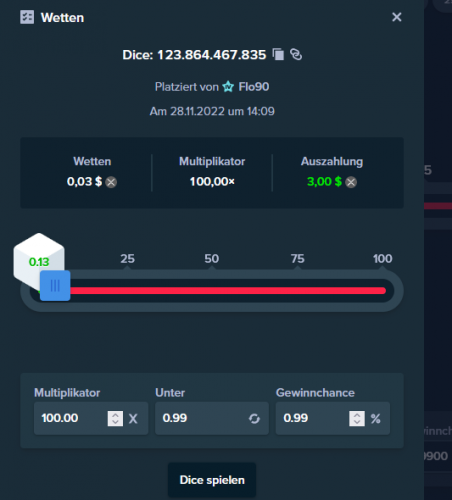
Task: Copy the bet share link icon
Action: 296,54
